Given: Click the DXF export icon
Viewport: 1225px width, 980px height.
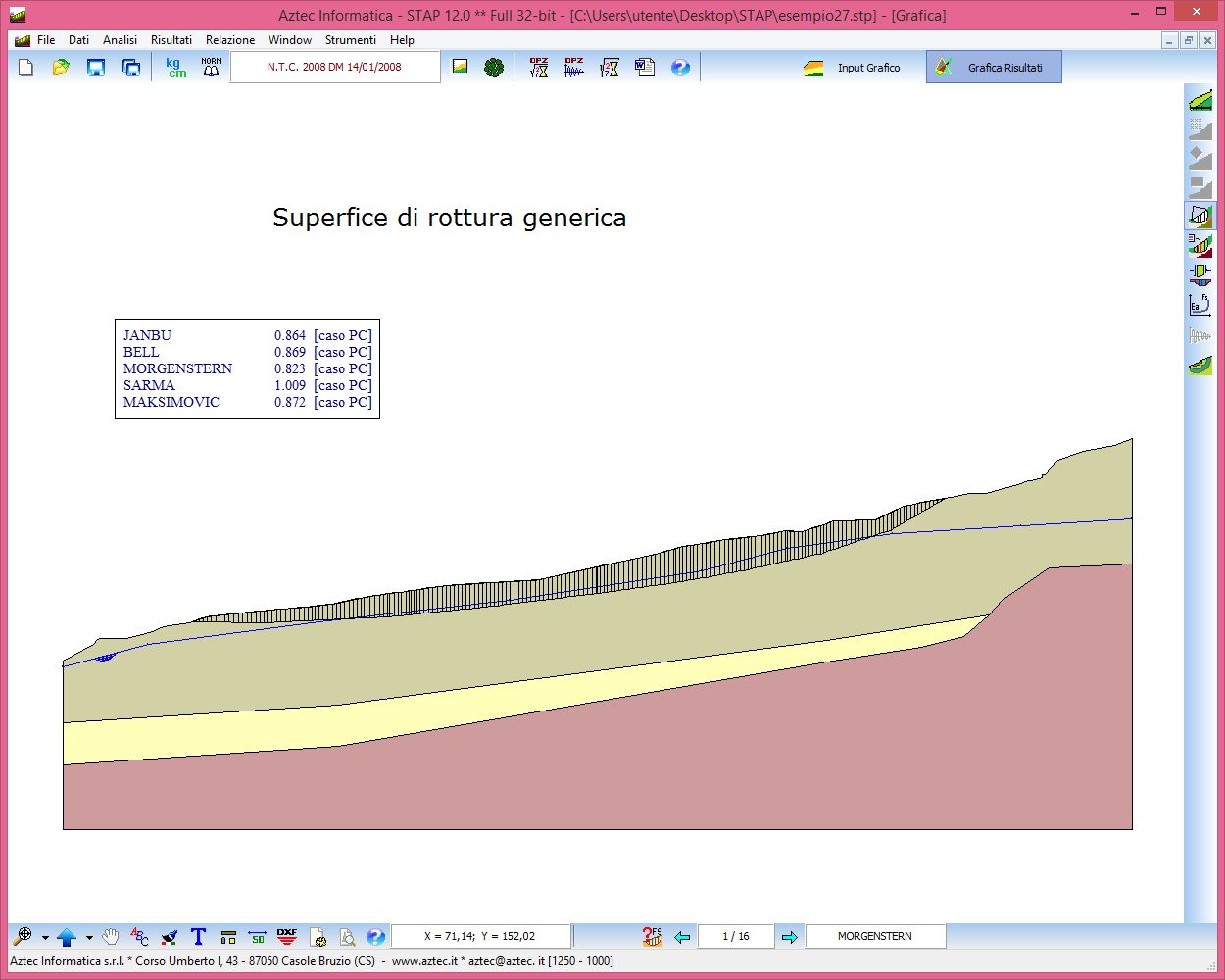Looking at the screenshot, I should (286, 937).
